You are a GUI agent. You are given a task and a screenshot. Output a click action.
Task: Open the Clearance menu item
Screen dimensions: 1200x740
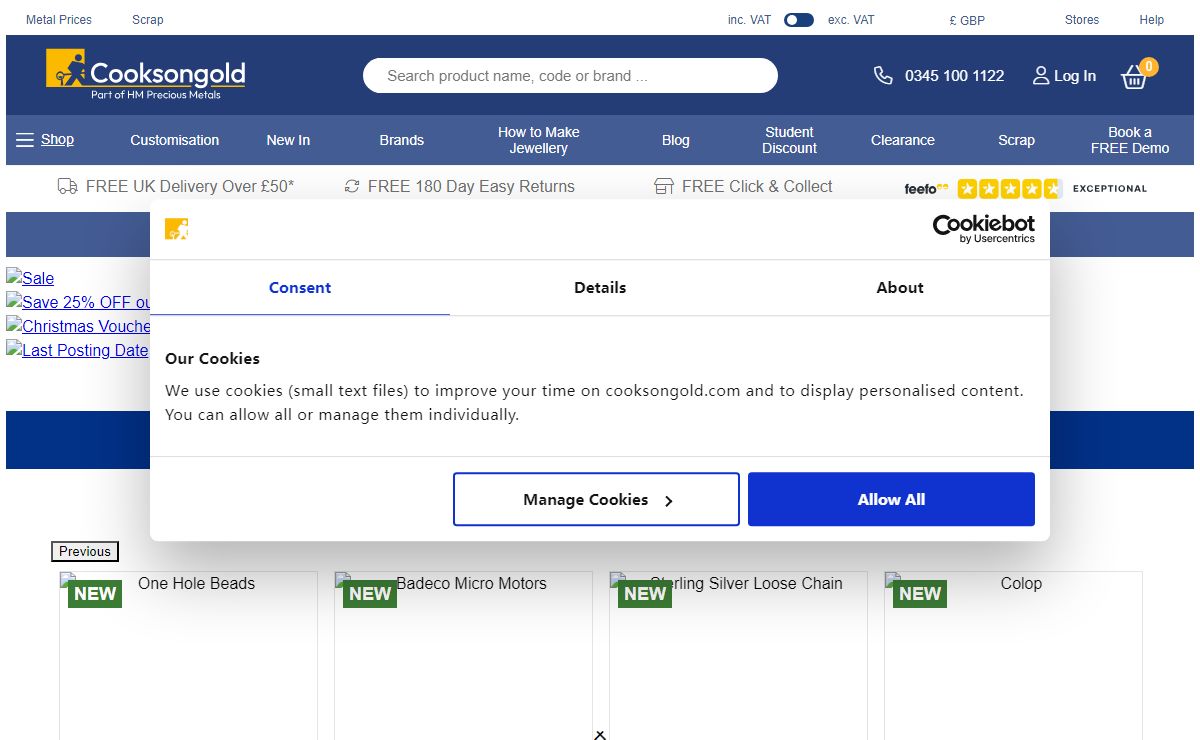[x=903, y=140]
